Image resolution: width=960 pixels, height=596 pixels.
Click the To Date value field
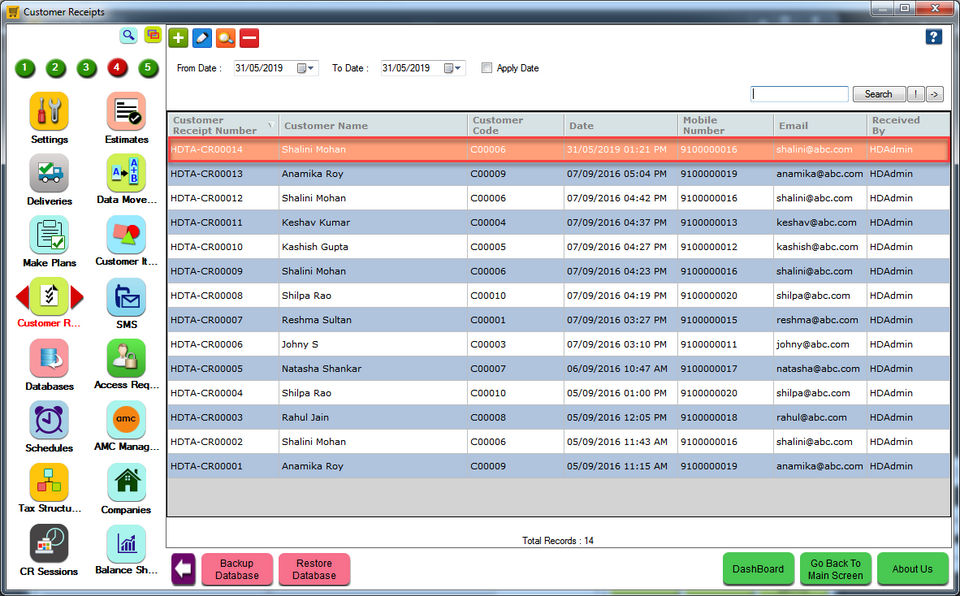[x=422, y=68]
